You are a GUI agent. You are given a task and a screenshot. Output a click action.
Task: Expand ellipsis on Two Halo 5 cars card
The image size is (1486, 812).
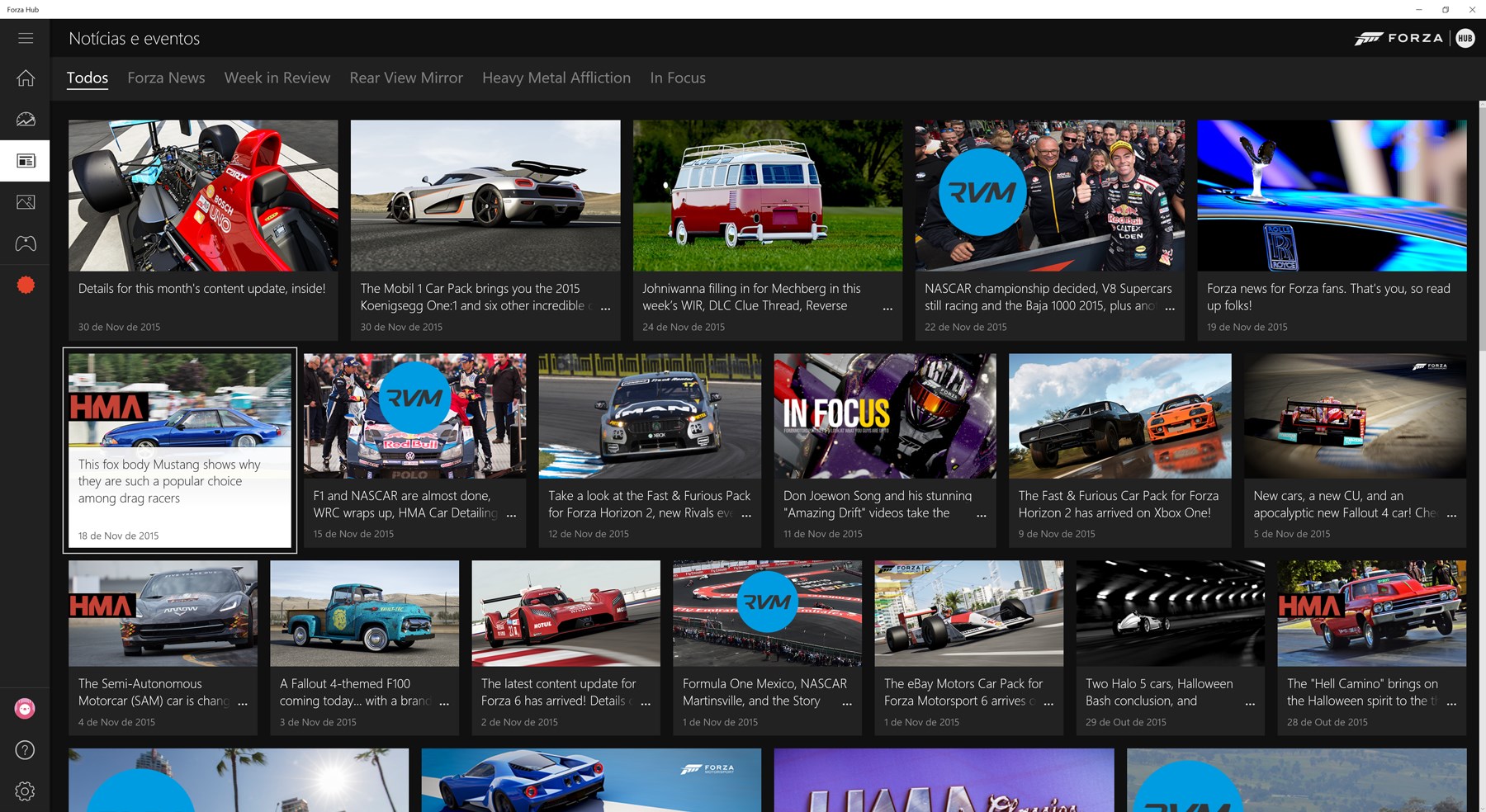pos(1250,703)
